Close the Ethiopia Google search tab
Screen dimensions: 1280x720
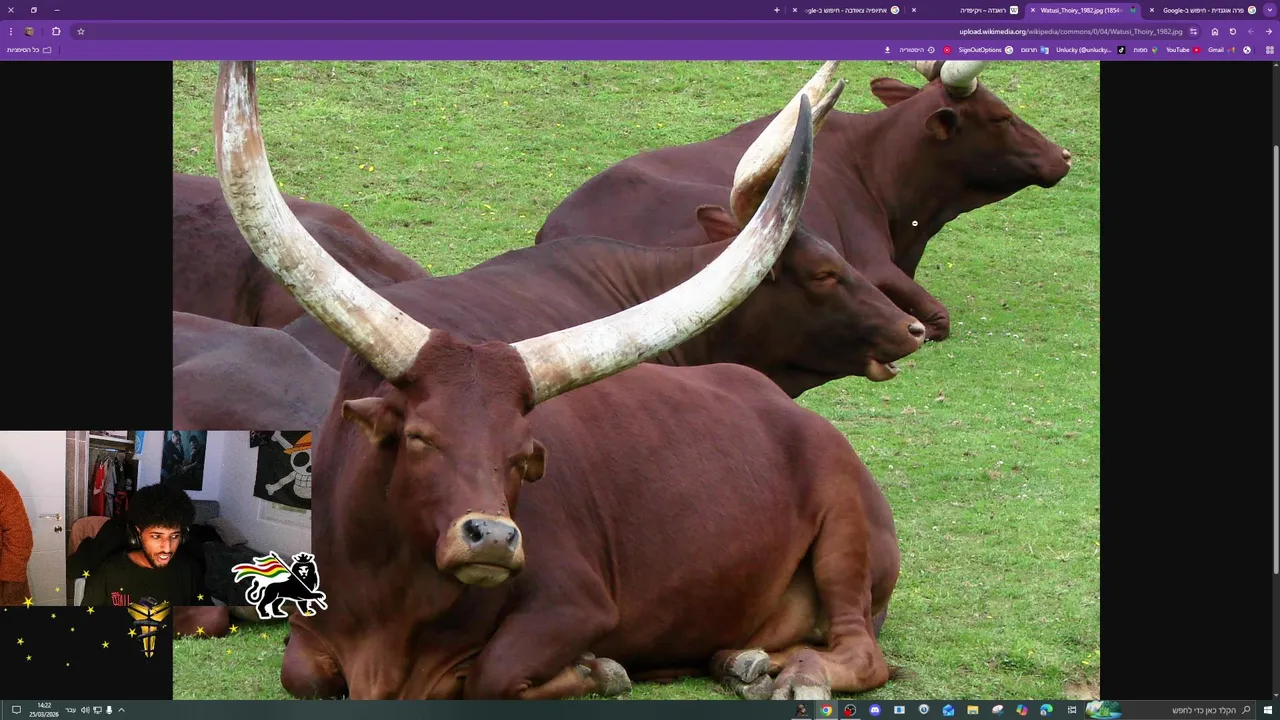pos(795,10)
